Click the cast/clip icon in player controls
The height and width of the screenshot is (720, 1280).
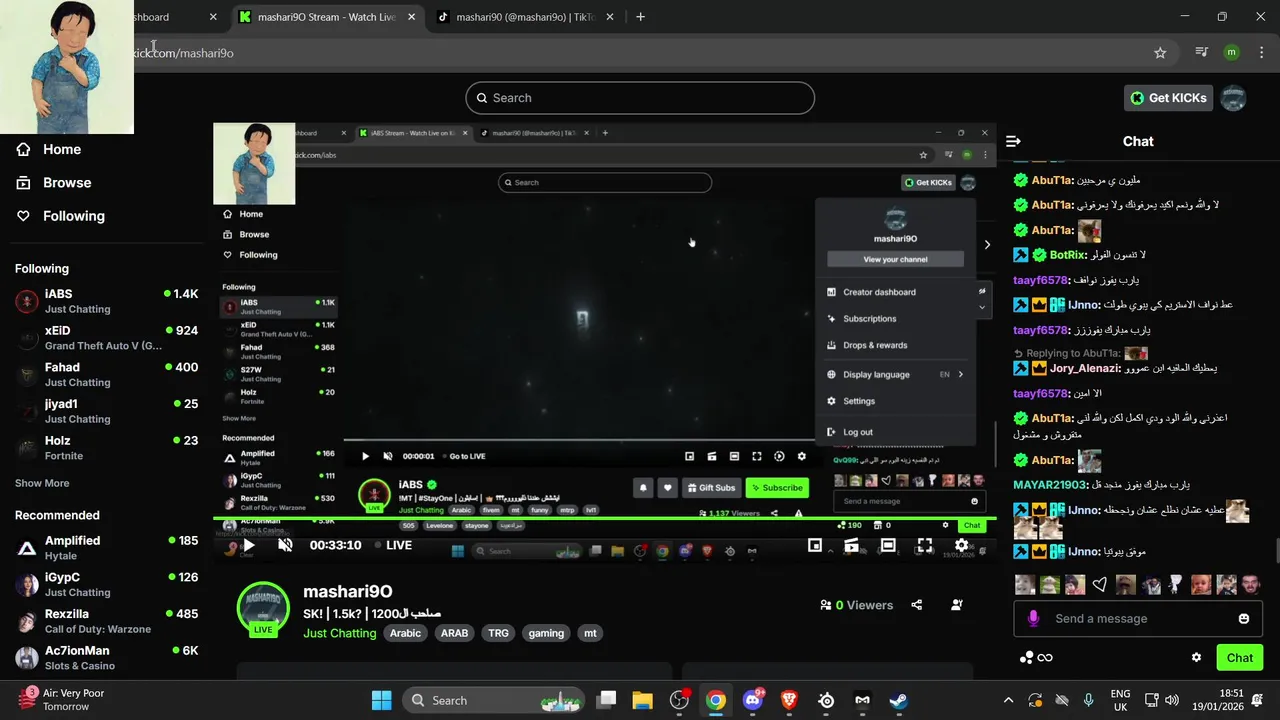(851, 545)
